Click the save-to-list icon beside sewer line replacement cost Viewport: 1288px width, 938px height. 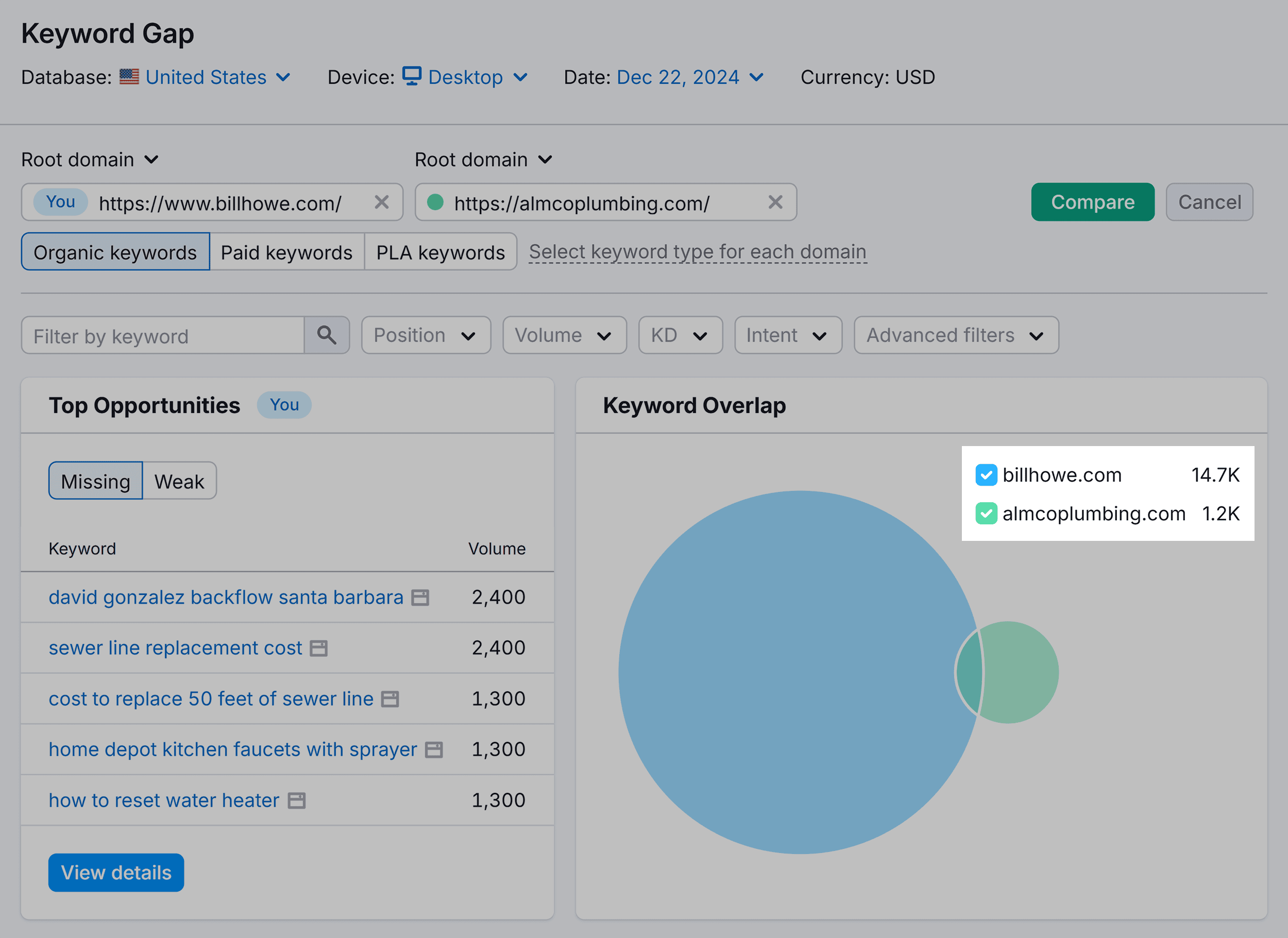click(319, 648)
